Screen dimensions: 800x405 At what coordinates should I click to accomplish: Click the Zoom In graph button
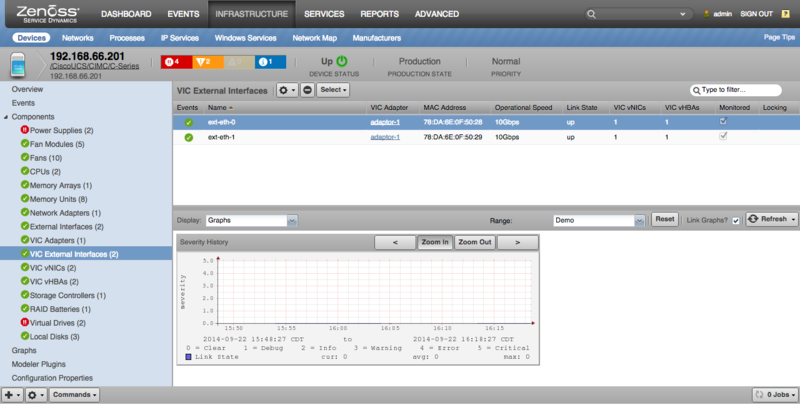435,242
